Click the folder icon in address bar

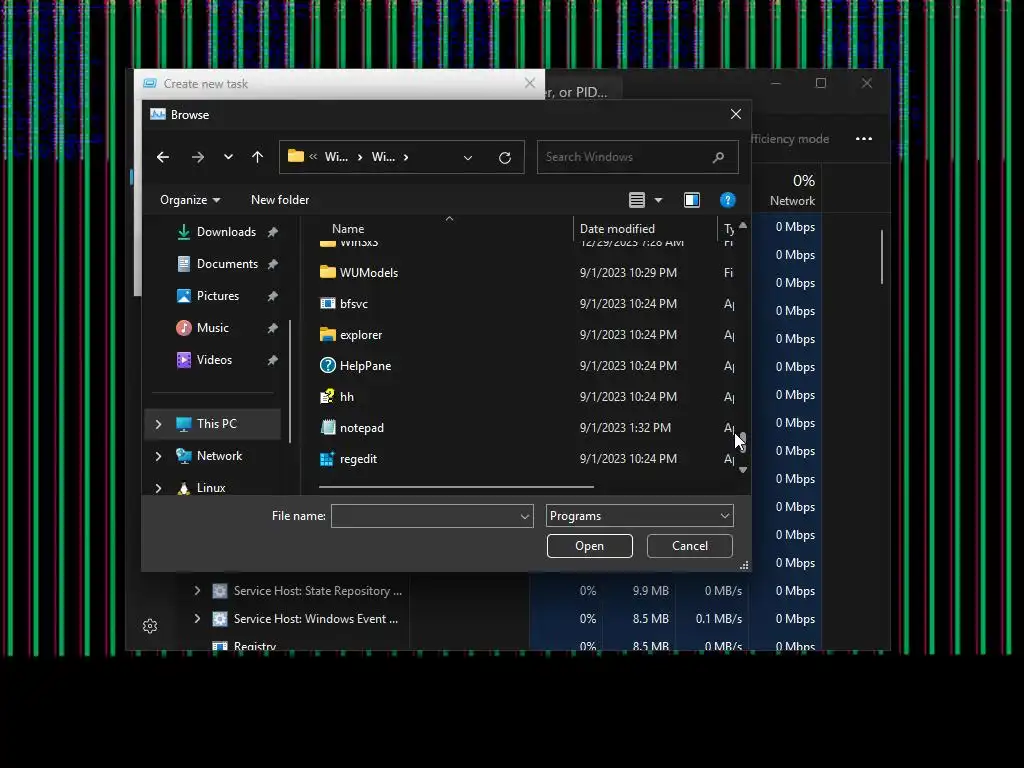pyautogui.click(x=296, y=157)
